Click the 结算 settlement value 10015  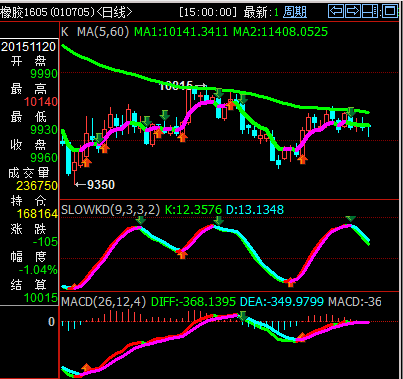click(41, 298)
